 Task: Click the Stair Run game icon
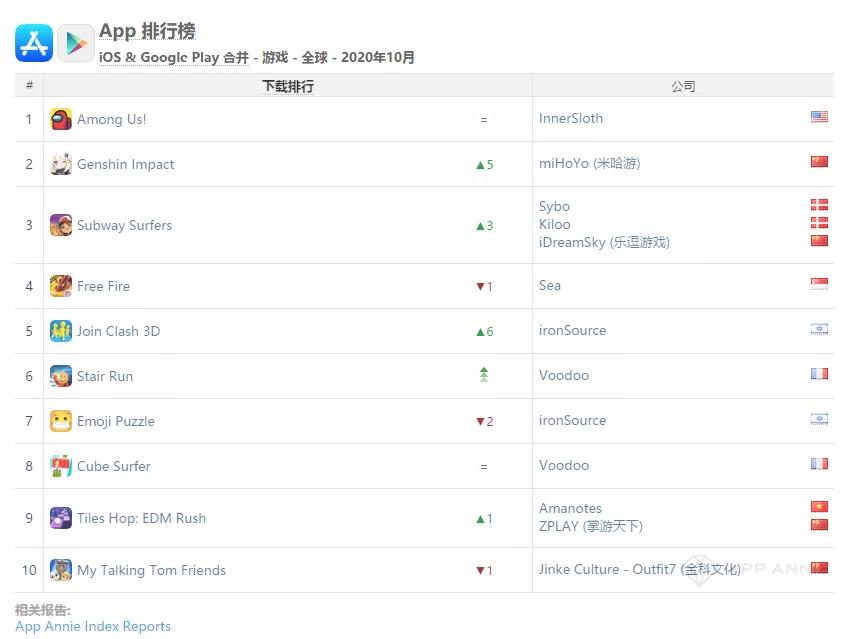[x=61, y=376]
